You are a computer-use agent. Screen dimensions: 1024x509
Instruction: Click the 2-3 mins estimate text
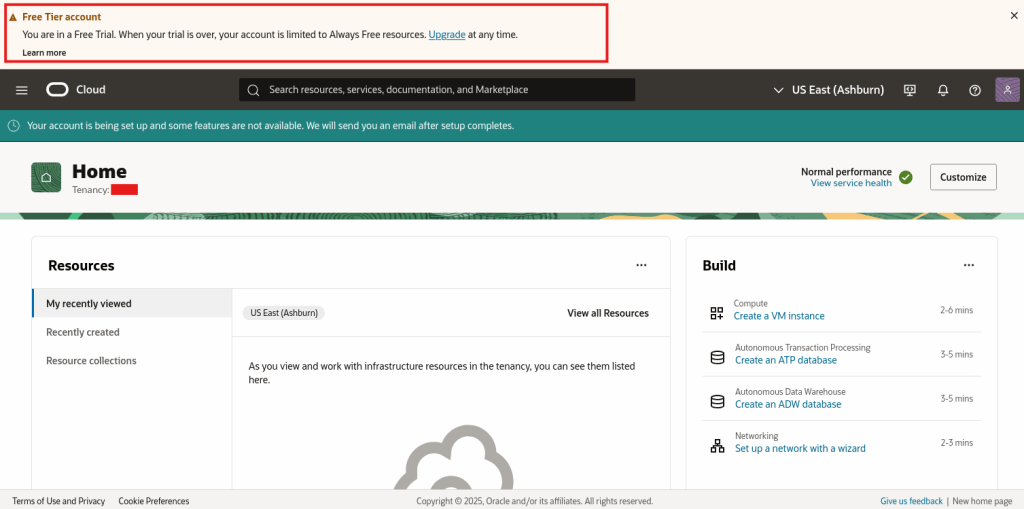click(x=957, y=442)
